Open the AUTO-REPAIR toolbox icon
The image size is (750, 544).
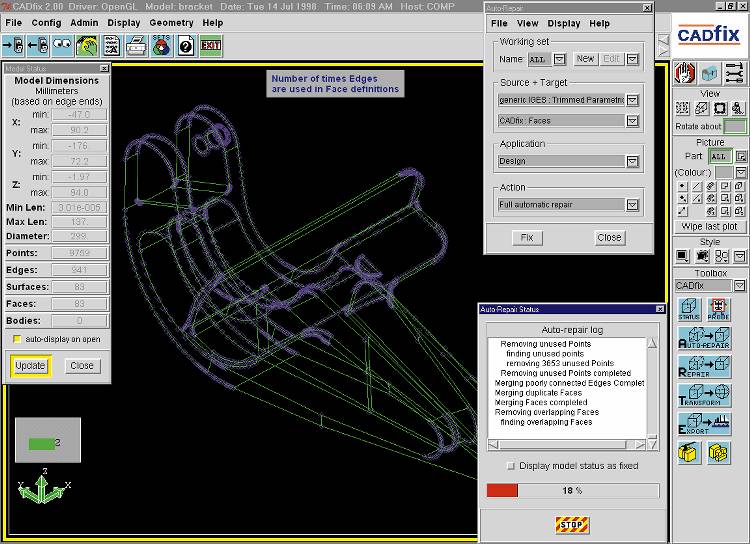(x=704, y=338)
